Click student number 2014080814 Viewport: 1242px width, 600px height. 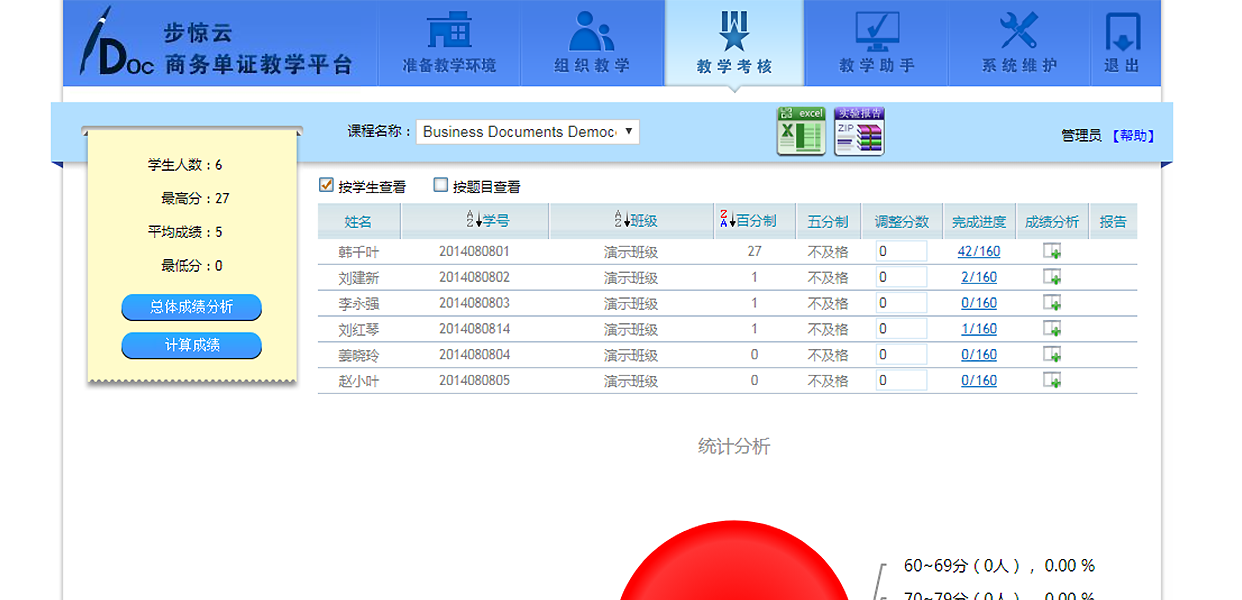474,329
